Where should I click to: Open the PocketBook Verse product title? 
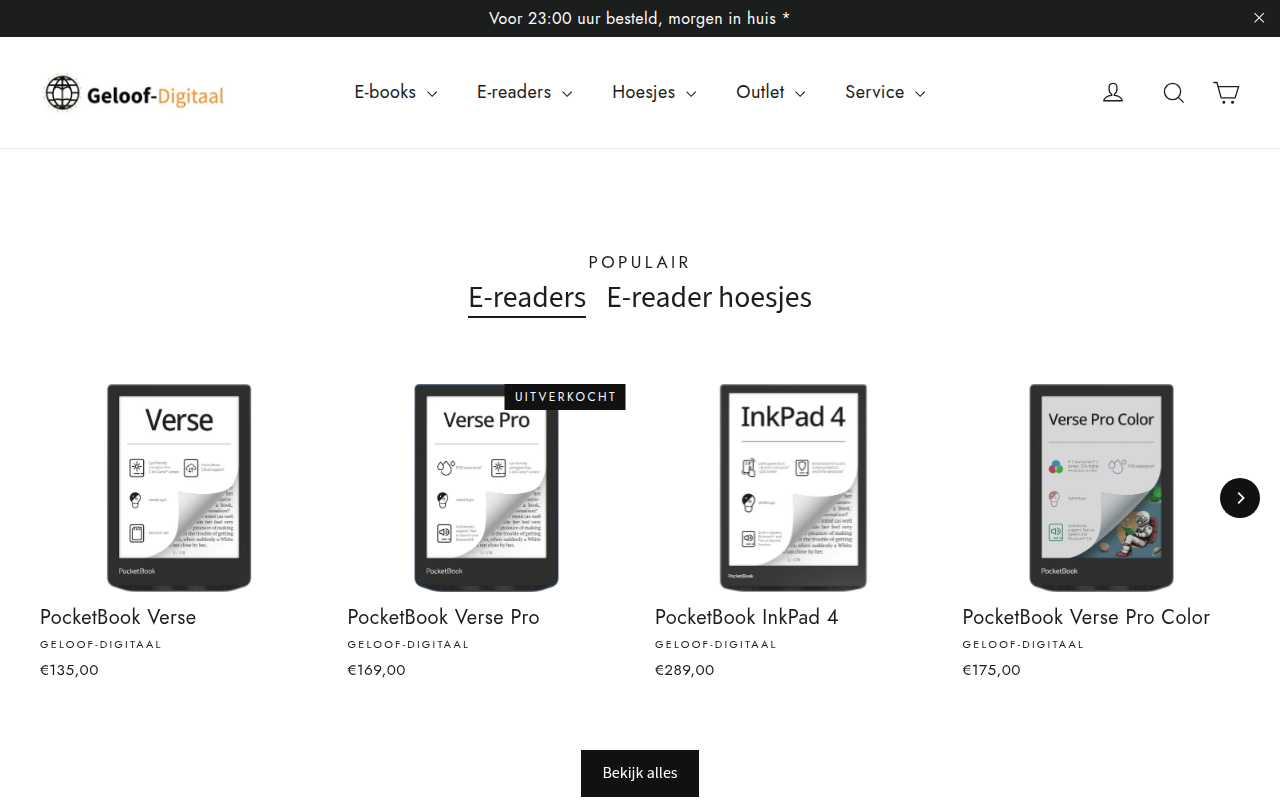coord(118,617)
